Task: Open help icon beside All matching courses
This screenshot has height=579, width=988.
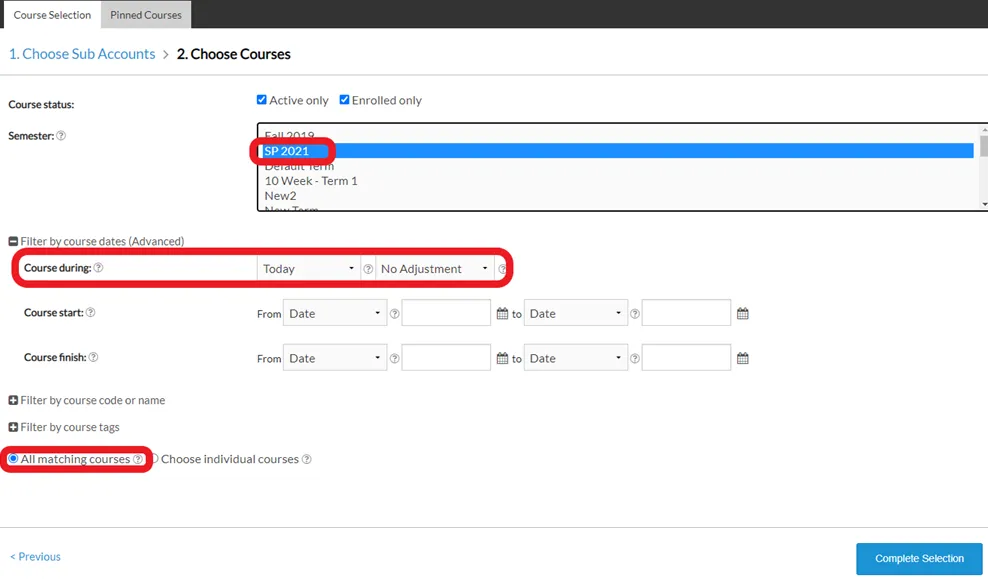Action: (137, 459)
